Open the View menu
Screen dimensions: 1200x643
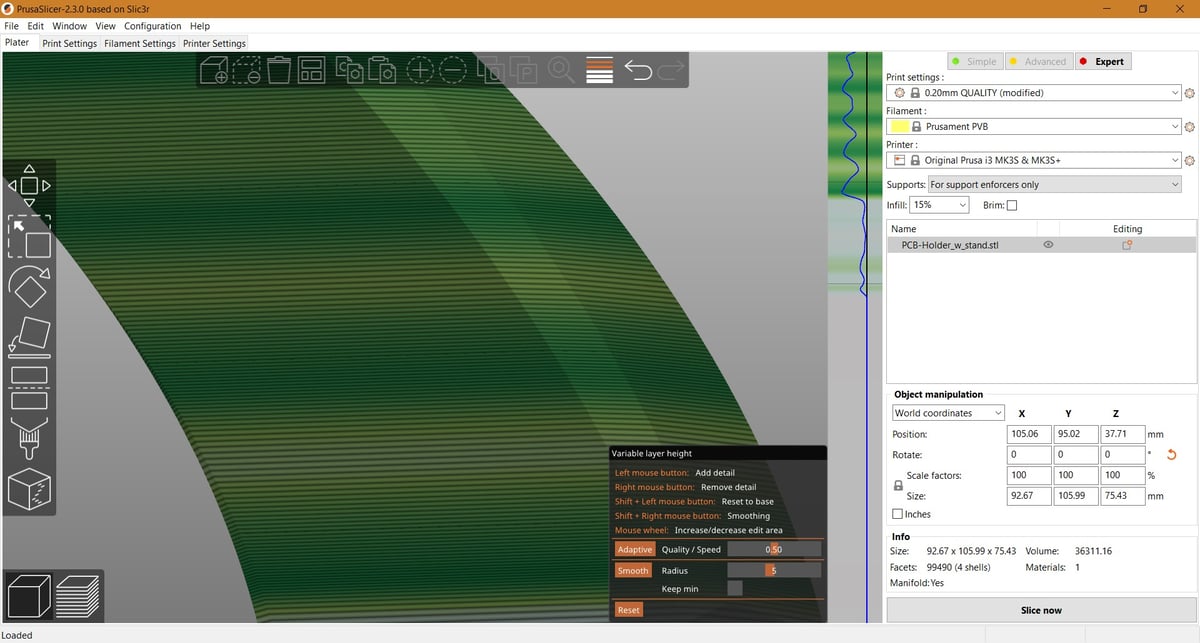pos(105,26)
